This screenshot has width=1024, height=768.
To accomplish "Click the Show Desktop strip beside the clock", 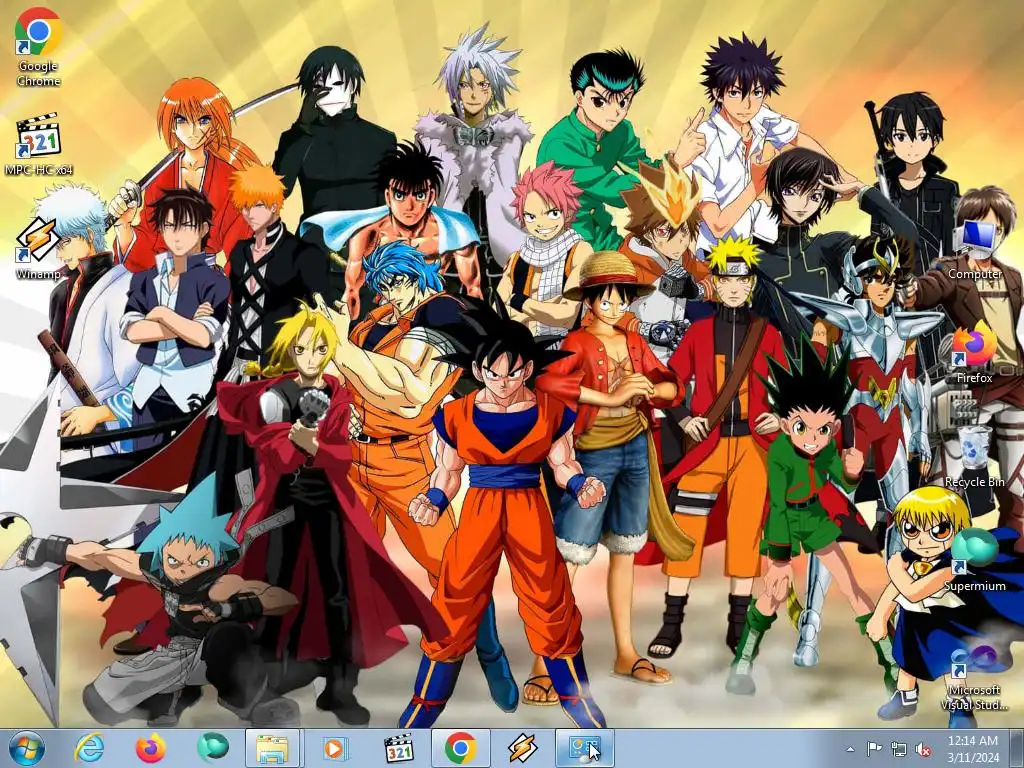I will click(x=1017, y=748).
